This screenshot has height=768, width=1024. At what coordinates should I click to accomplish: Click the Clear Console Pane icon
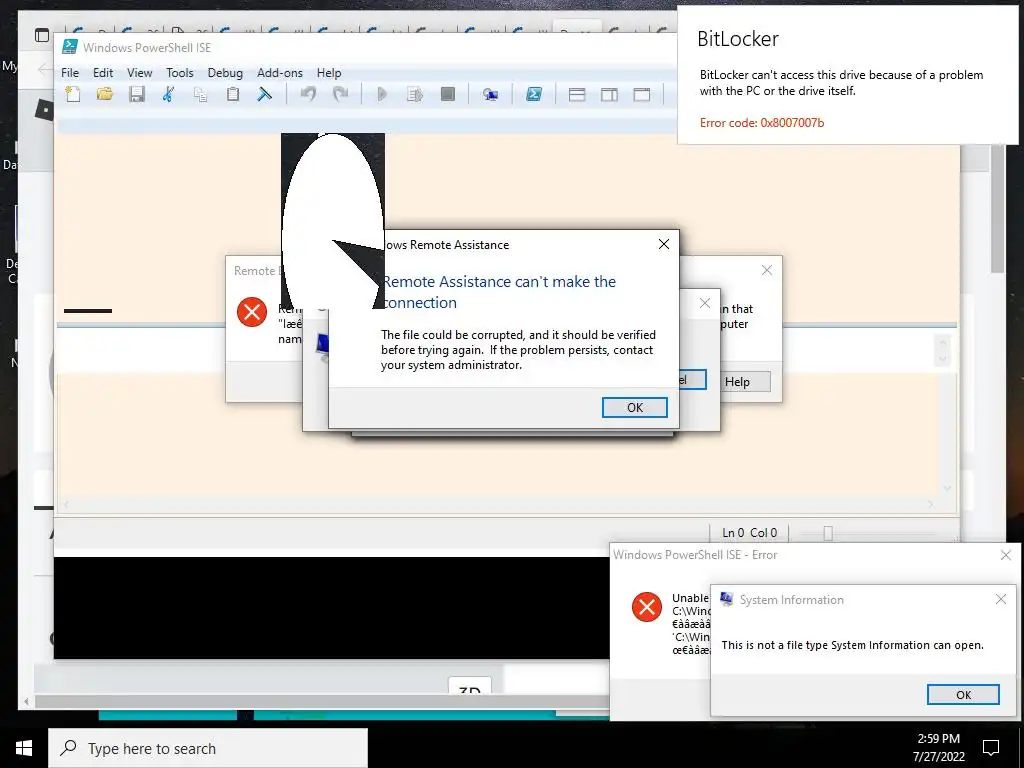(264, 94)
